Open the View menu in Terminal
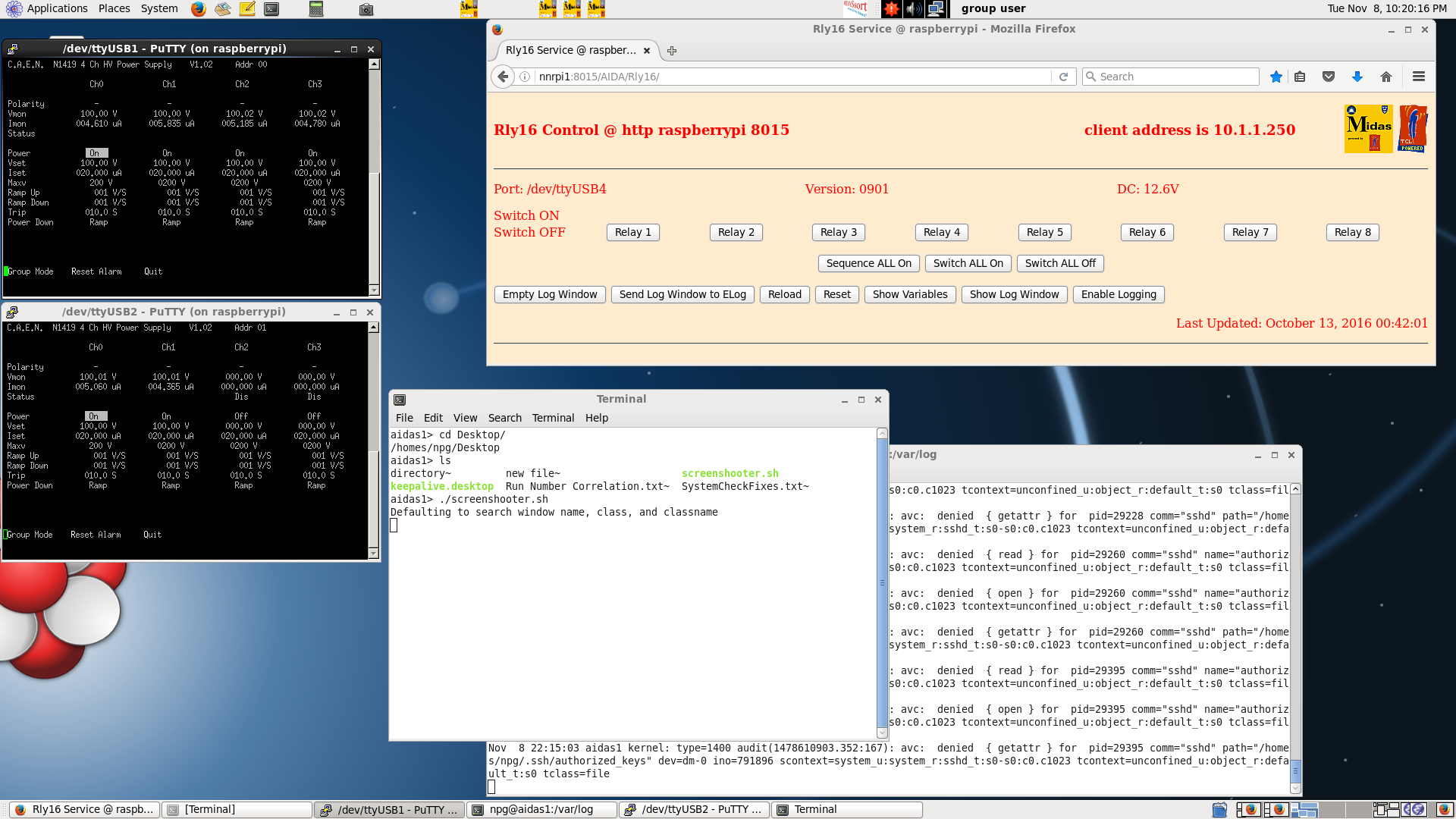 coord(466,418)
